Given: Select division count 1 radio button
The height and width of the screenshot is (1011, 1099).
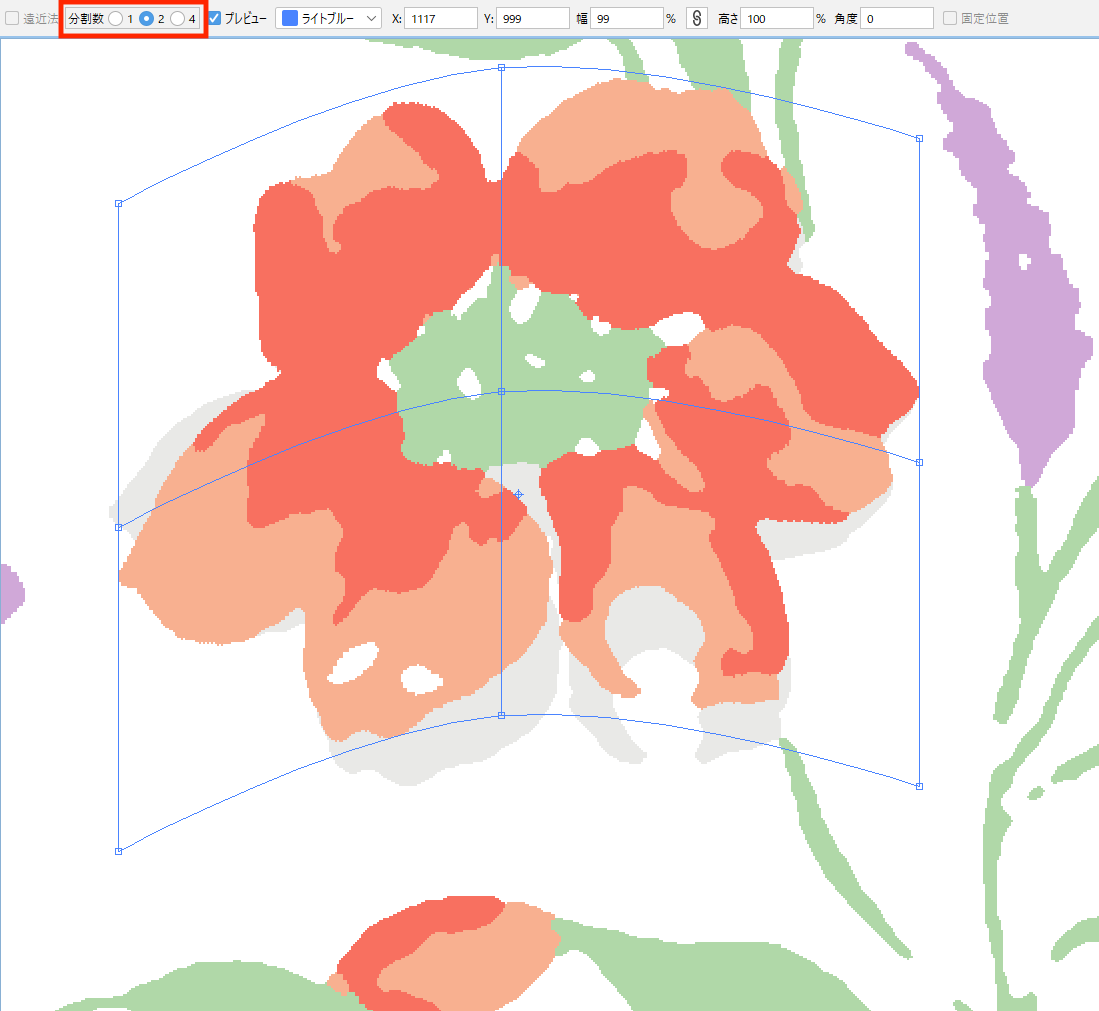Looking at the screenshot, I should [x=116, y=19].
